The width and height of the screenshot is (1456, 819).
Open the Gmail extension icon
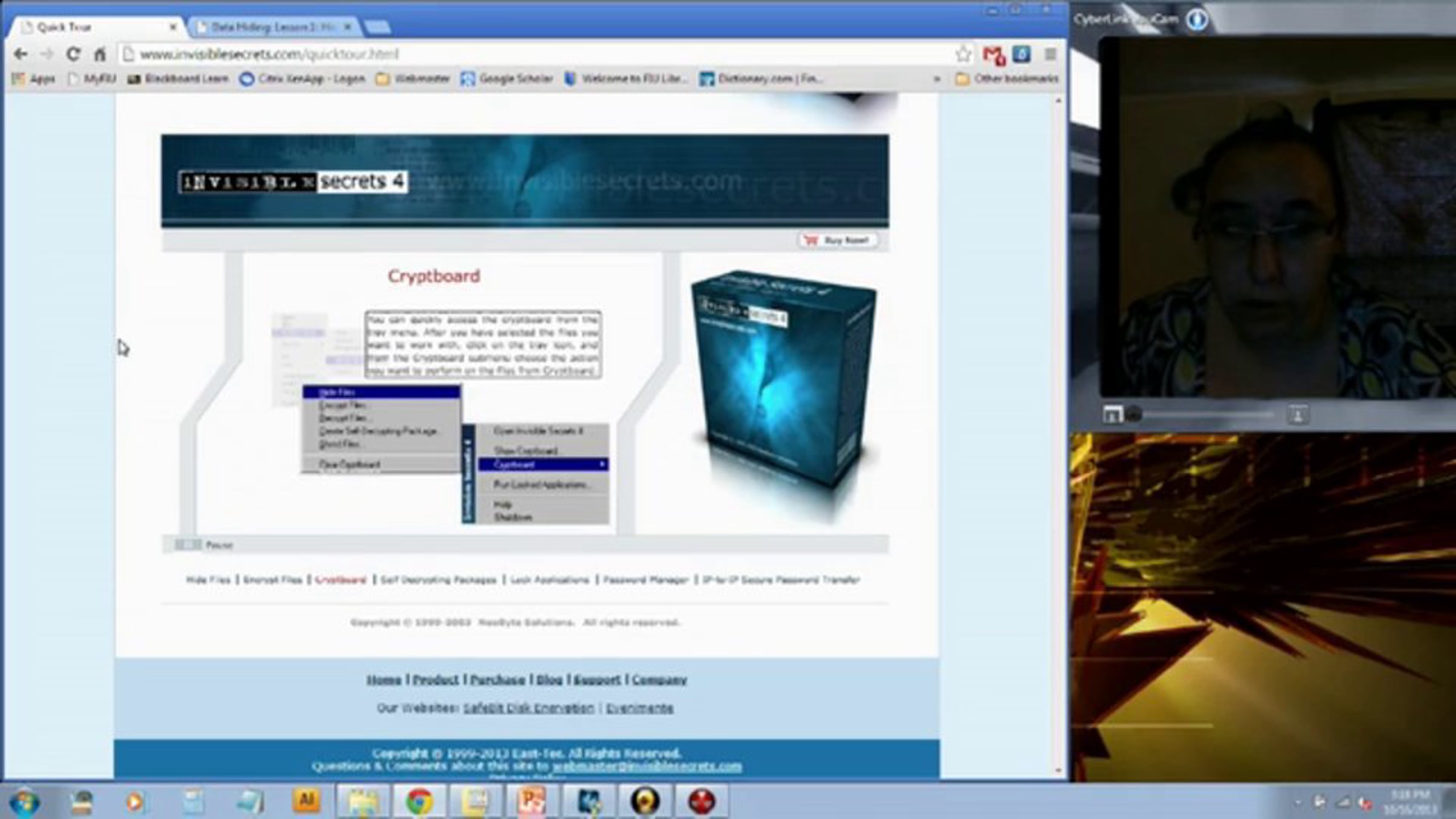pos(994,55)
